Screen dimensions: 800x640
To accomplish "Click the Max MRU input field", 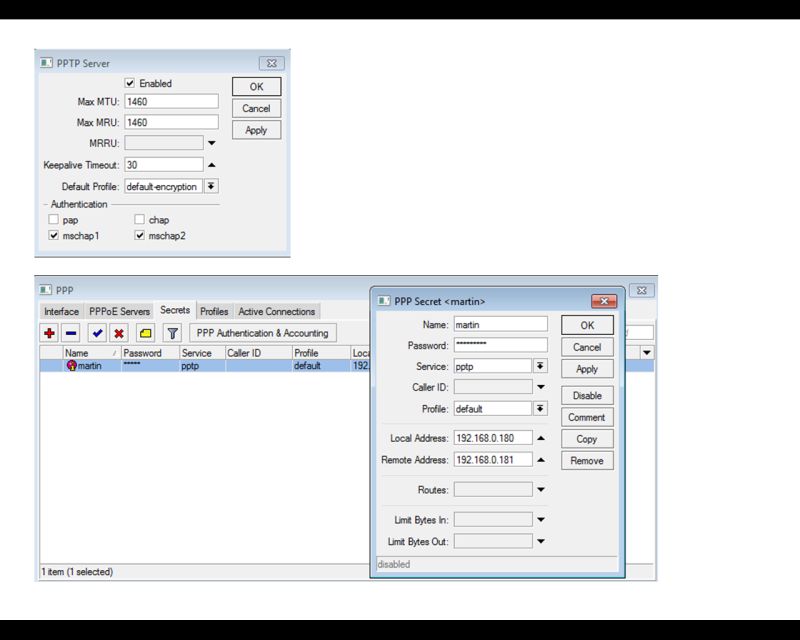I will 171,122.
